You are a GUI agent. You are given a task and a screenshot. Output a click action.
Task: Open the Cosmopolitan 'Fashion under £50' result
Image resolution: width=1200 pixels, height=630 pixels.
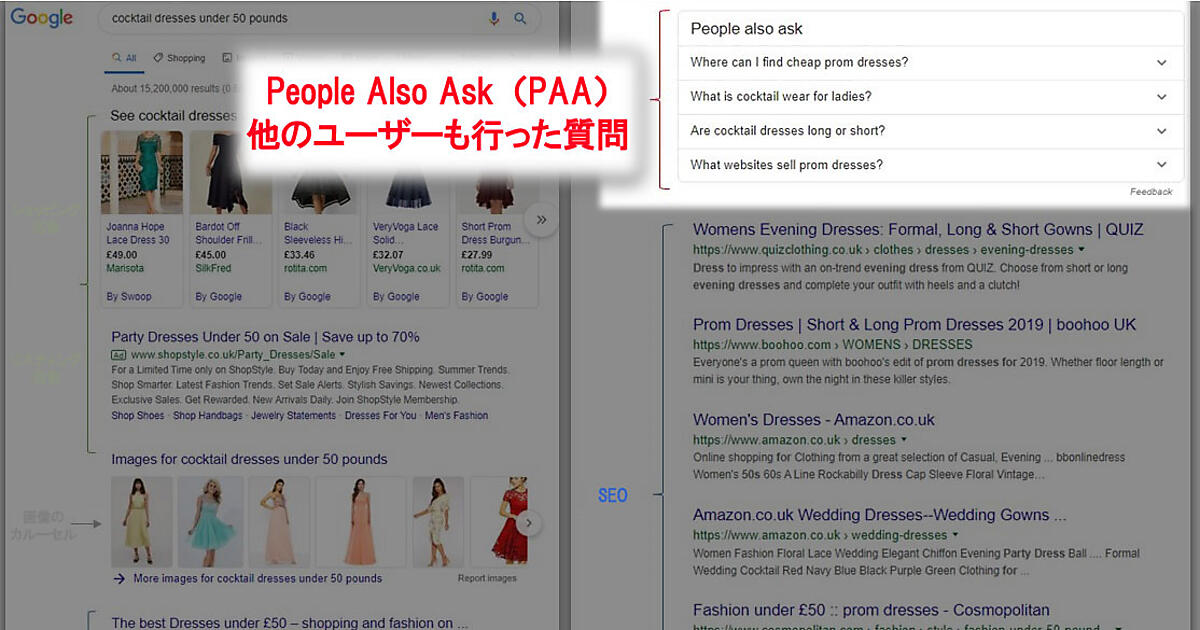(x=871, y=610)
